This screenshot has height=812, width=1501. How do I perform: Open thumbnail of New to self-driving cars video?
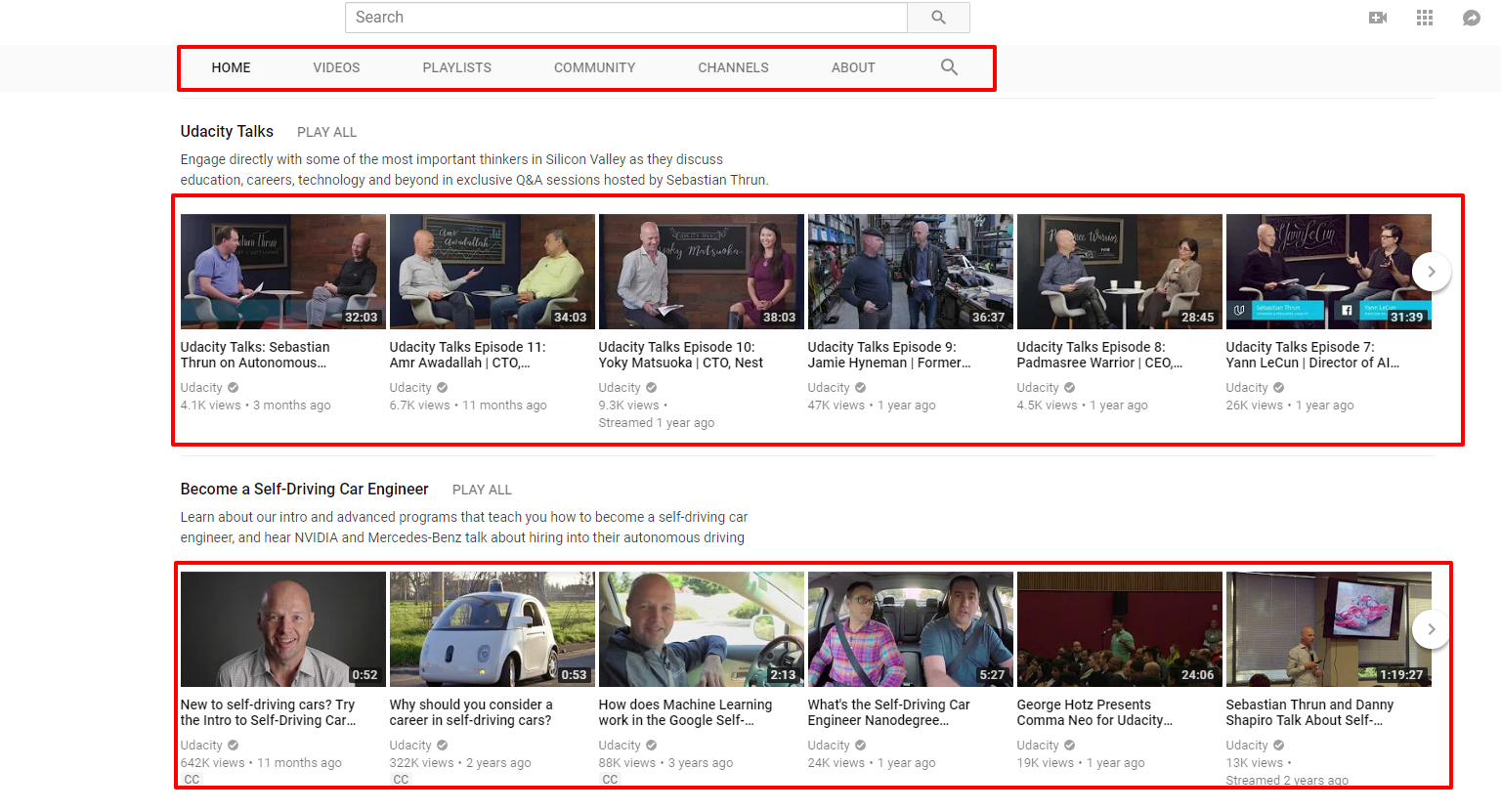click(x=283, y=629)
